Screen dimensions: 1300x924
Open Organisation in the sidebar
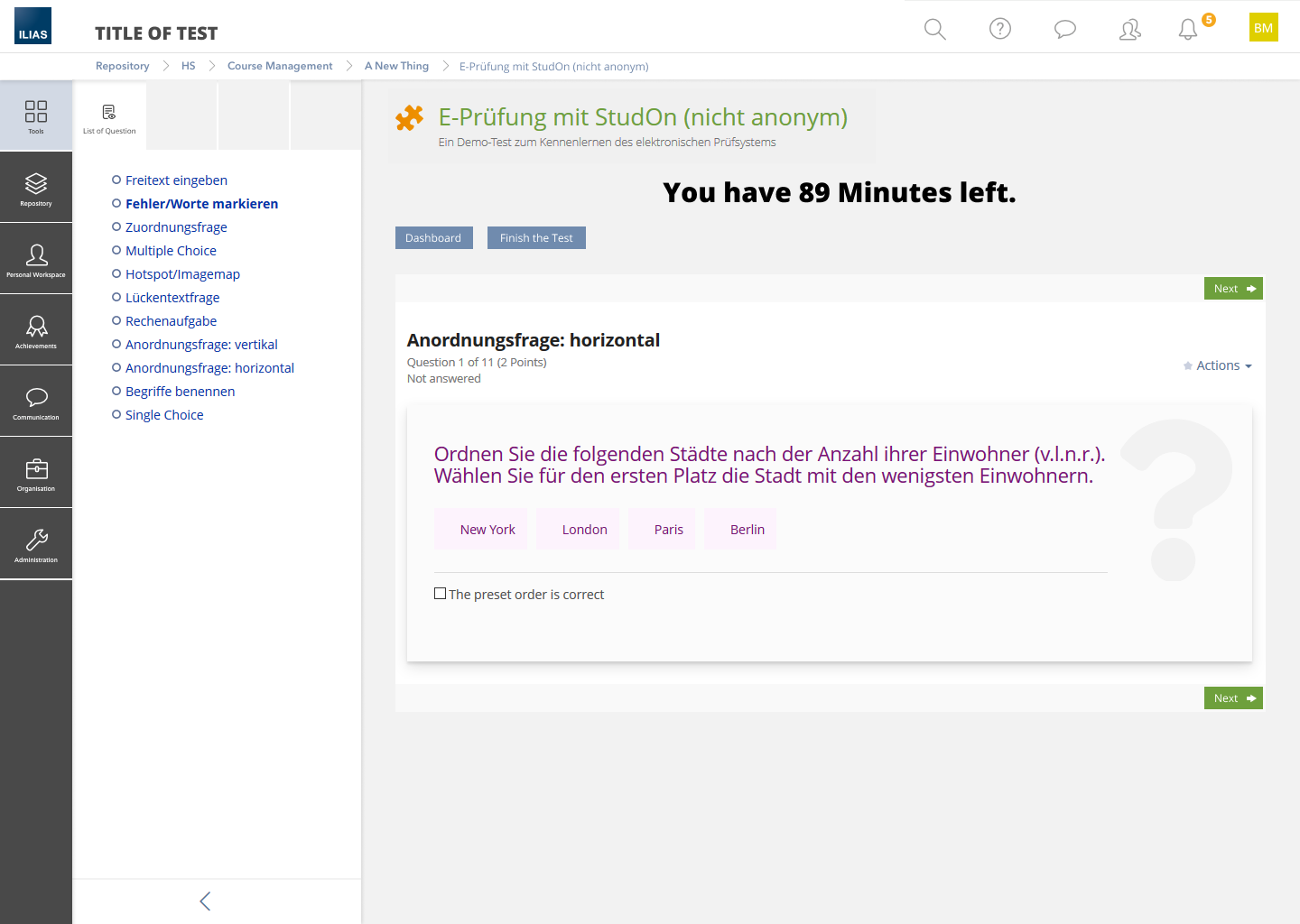(36, 472)
